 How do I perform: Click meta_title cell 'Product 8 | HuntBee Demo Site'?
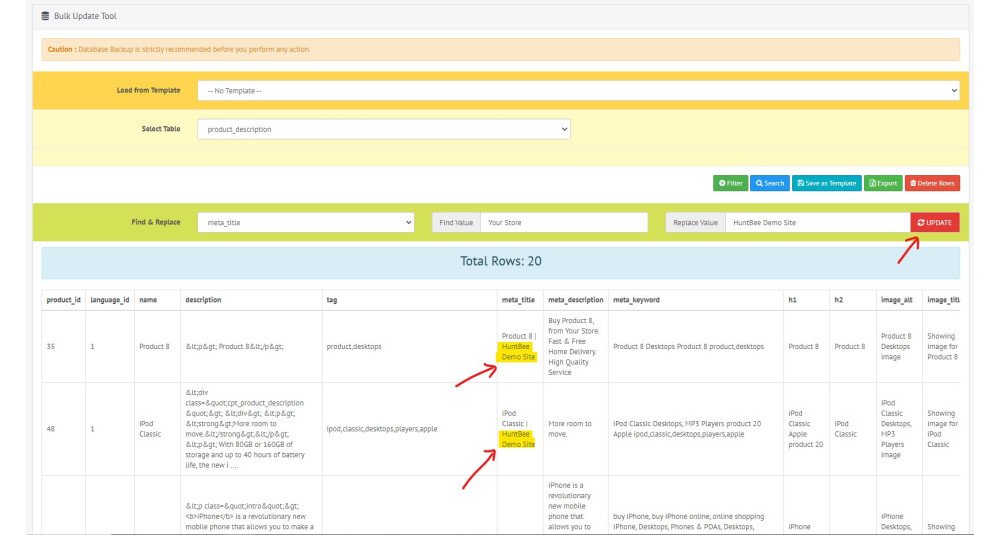tap(518, 346)
